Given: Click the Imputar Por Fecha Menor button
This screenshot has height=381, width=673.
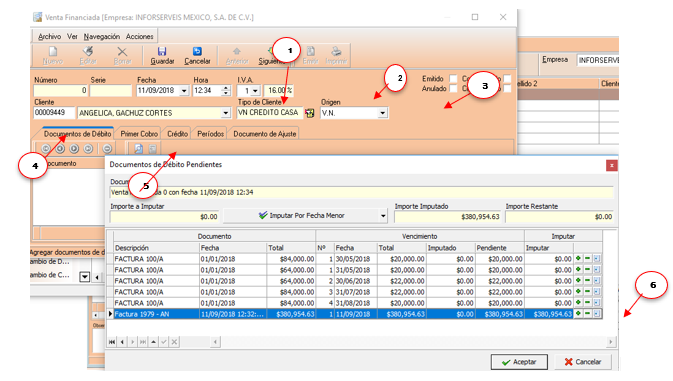Looking at the screenshot, I should [x=301, y=216].
